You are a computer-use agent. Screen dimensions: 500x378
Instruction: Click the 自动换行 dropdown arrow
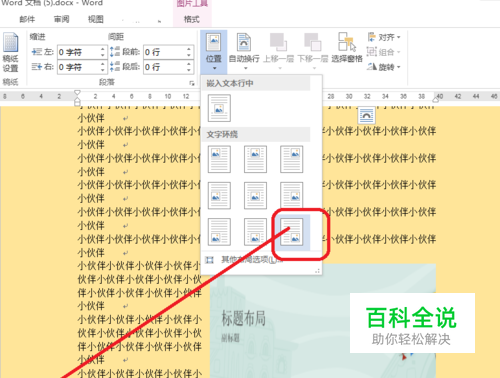pos(246,68)
